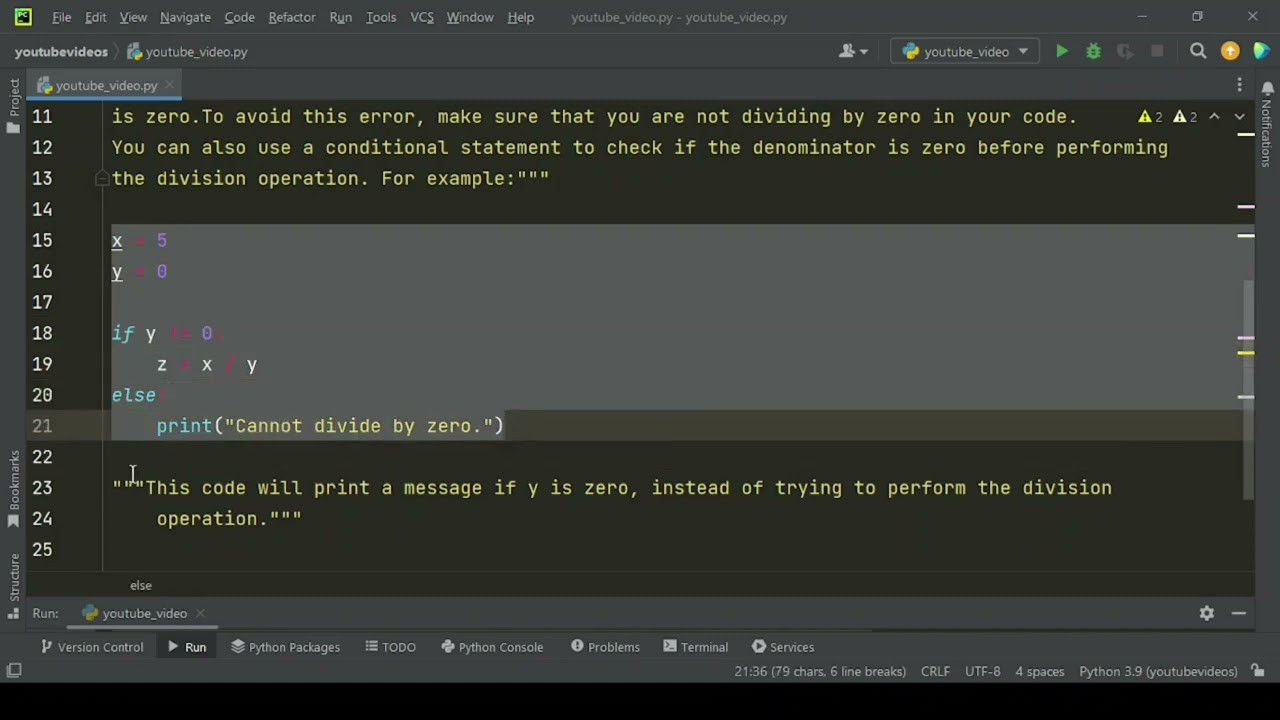Click youtube_video.py in navigation bar
This screenshot has width=1280, height=720.
pos(187,51)
